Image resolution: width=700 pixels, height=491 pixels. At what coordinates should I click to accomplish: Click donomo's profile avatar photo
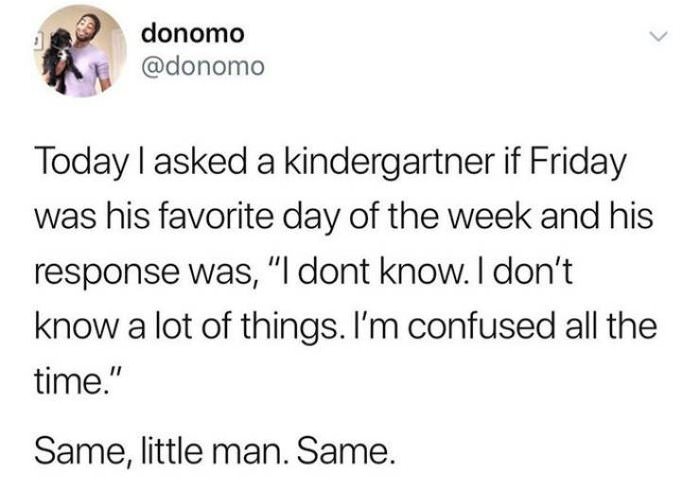[x=78, y=50]
